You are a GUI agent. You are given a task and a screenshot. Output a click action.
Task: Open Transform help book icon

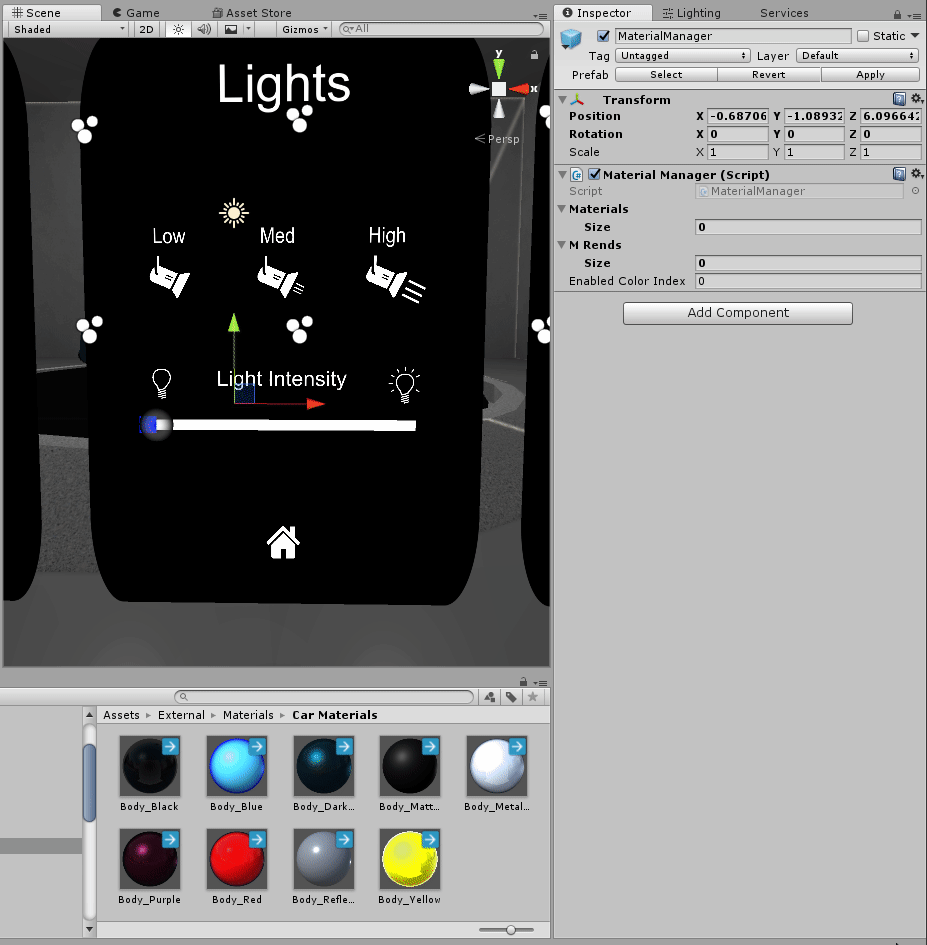(x=899, y=99)
